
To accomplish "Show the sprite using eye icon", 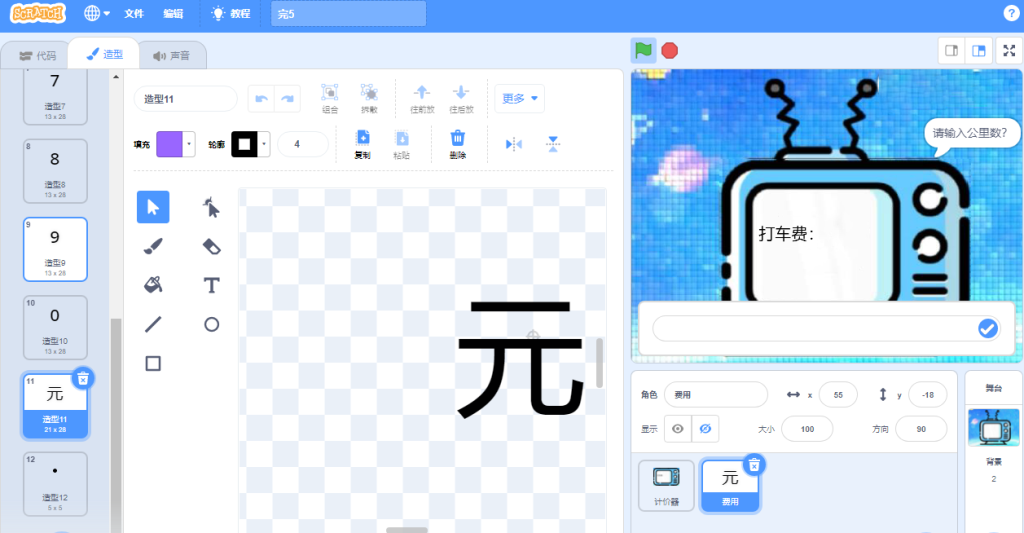I will click(678, 429).
